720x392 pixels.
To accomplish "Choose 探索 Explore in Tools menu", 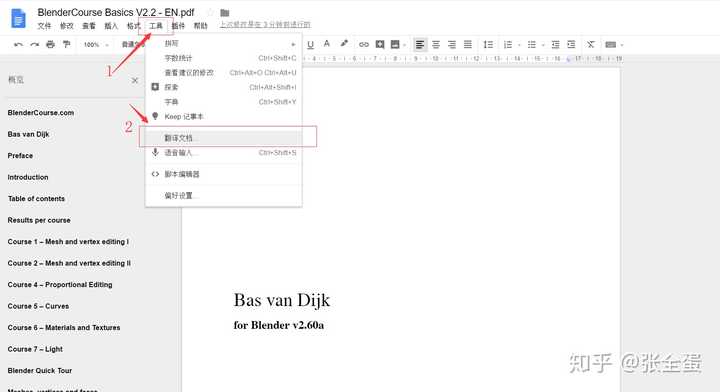I will [224, 87].
